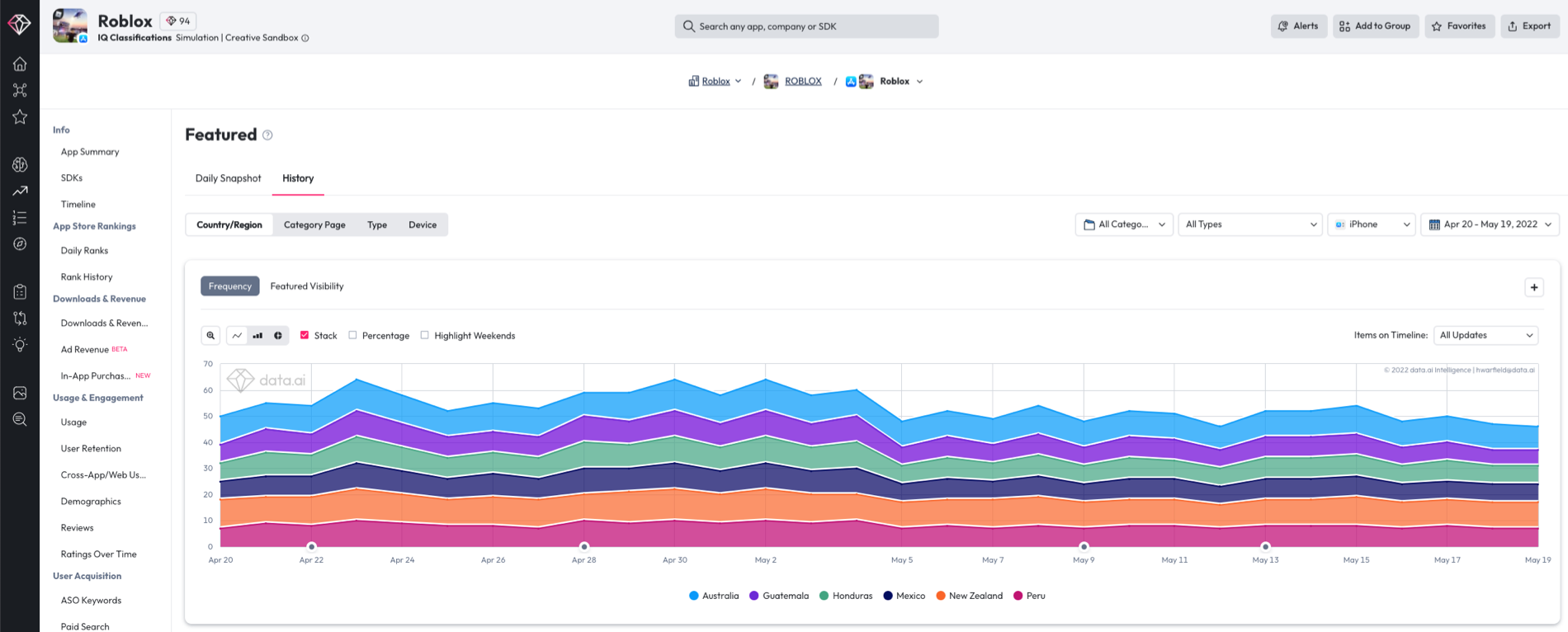Switch to line chart view icon
The image size is (1568, 632).
(238, 336)
